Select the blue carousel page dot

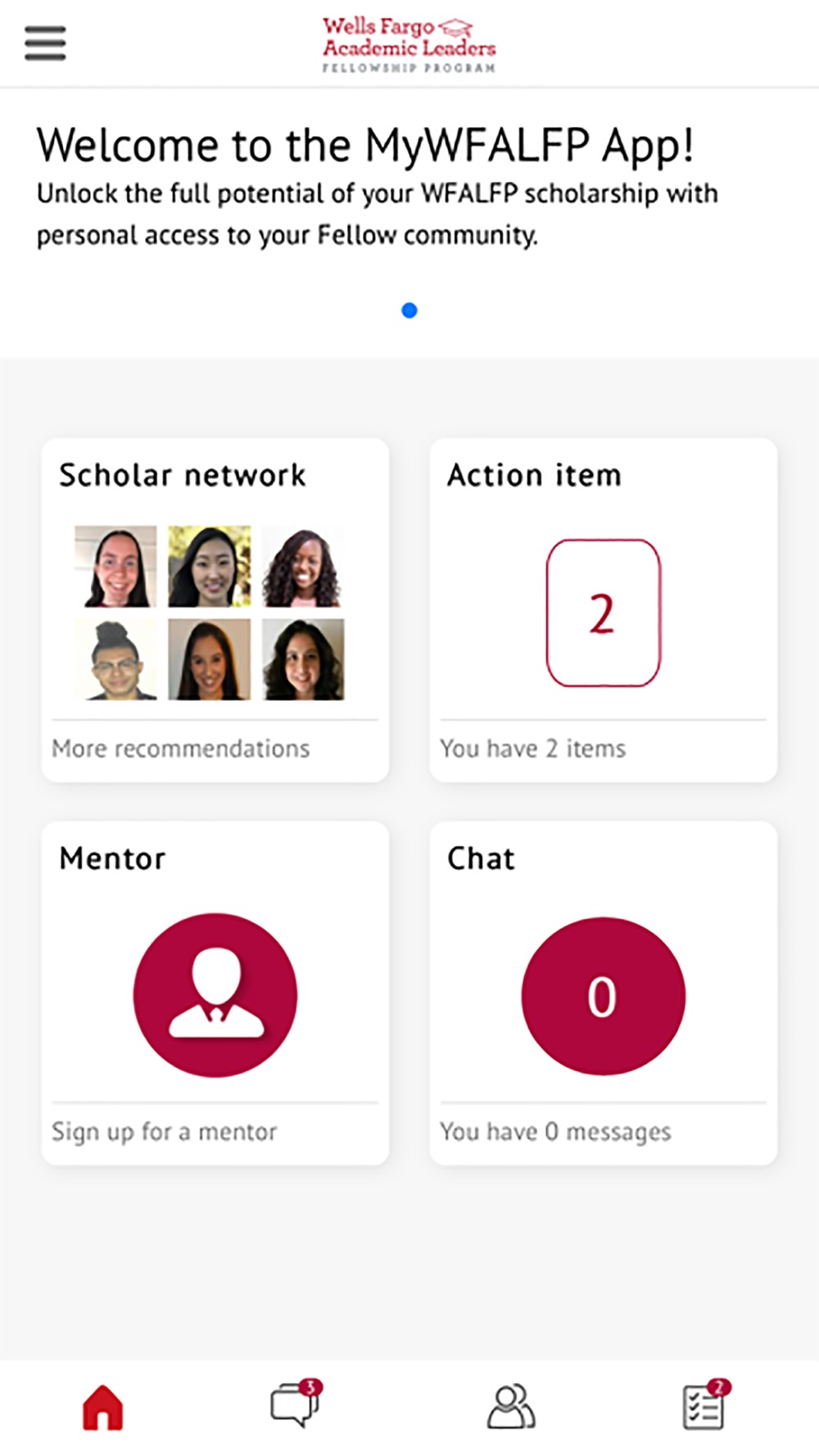(x=409, y=310)
